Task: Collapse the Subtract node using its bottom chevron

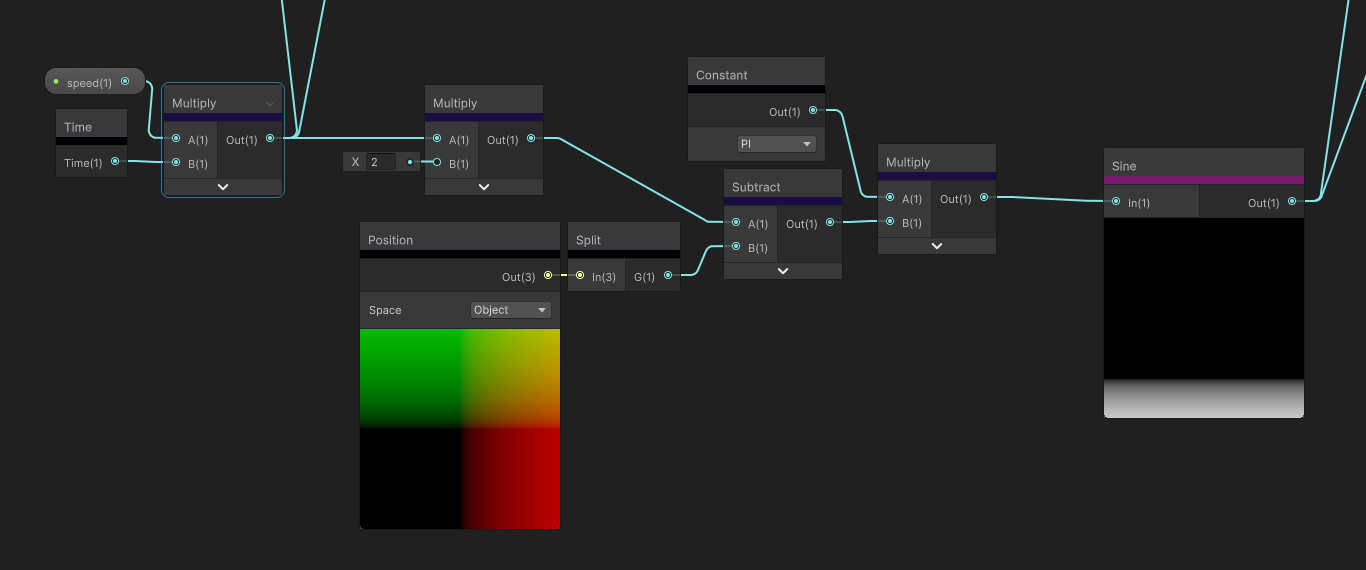Action: [783, 271]
